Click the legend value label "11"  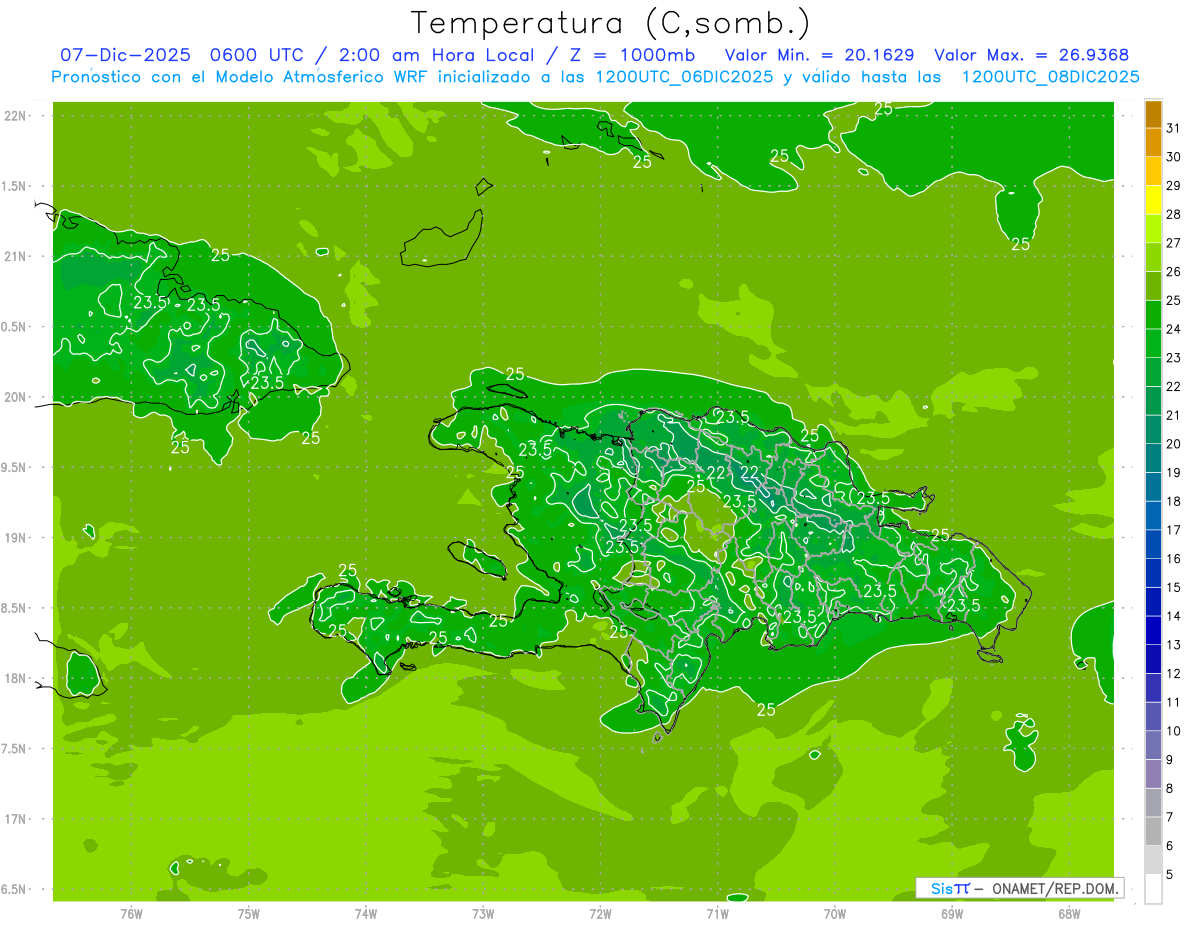coord(1174,702)
